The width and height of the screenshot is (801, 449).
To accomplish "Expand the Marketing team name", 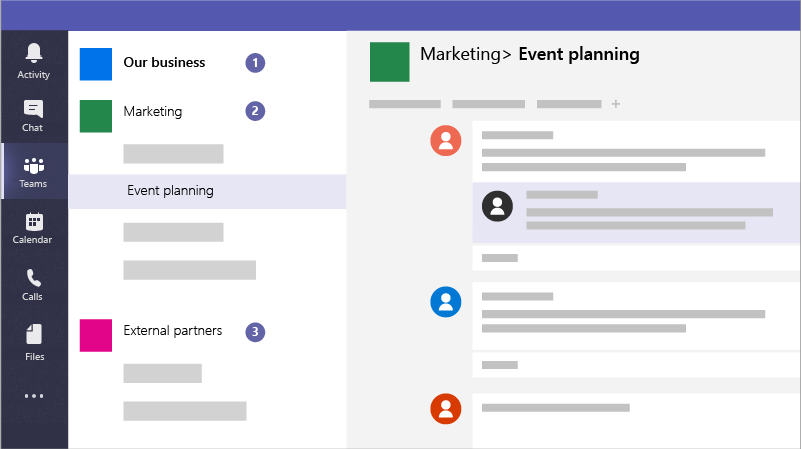I will (x=153, y=111).
